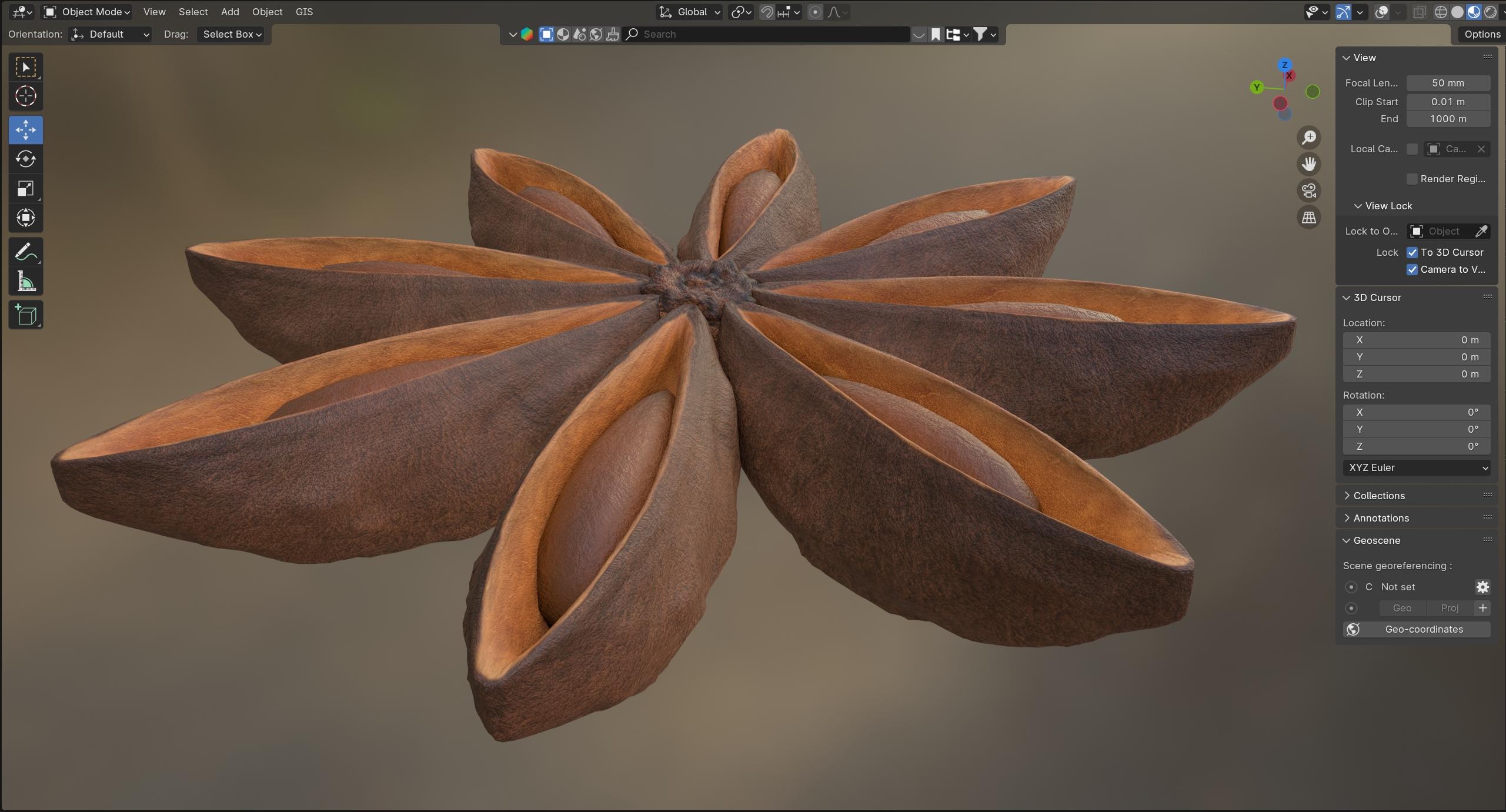The image size is (1506, 812).
Task: Click the Add Cube tool
Action: click(25, 315)
